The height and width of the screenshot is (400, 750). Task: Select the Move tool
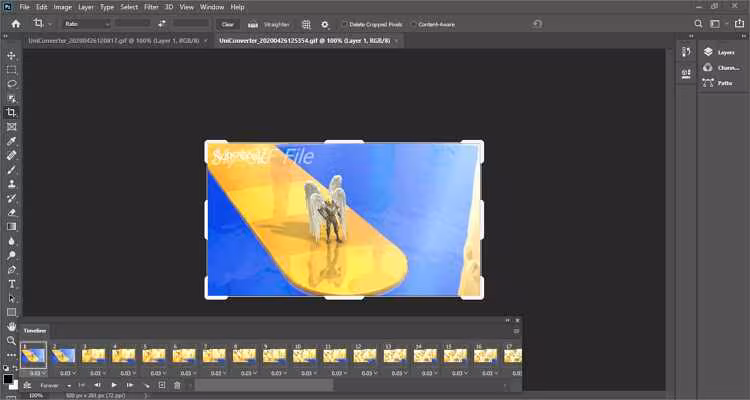click(11, 56)
